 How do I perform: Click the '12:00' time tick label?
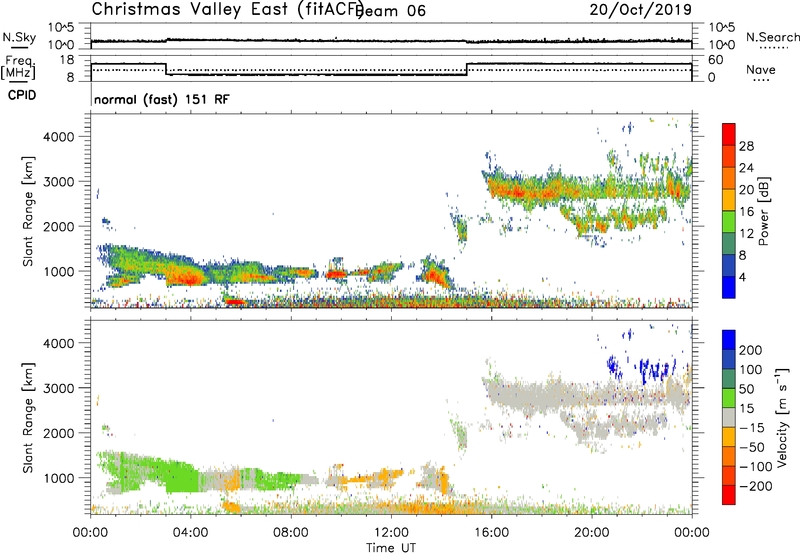391,533
